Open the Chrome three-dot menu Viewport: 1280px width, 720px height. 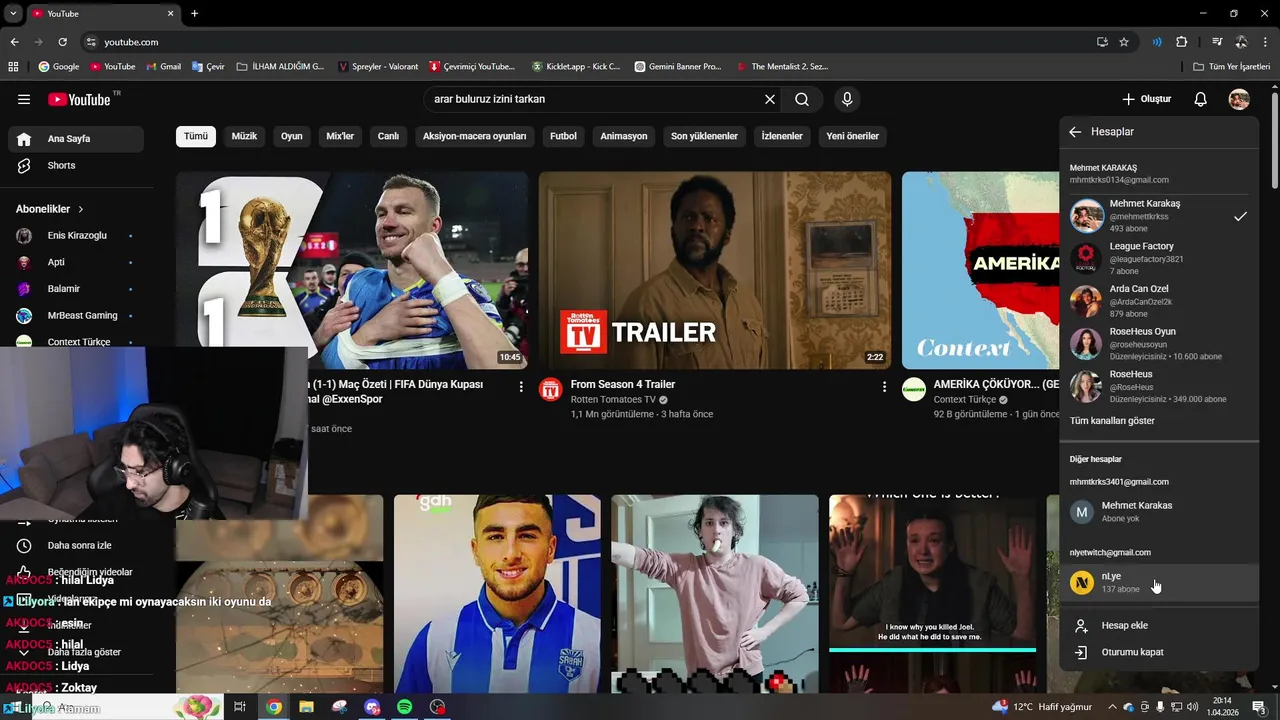(x=1265, y=42)
